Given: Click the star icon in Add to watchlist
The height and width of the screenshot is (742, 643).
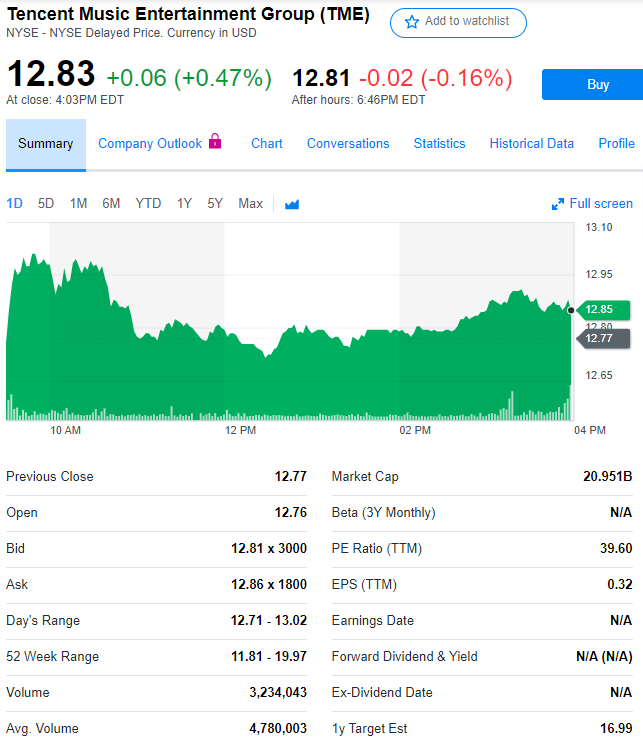Looking at the screenshot, I should click(x=412, y=22).
